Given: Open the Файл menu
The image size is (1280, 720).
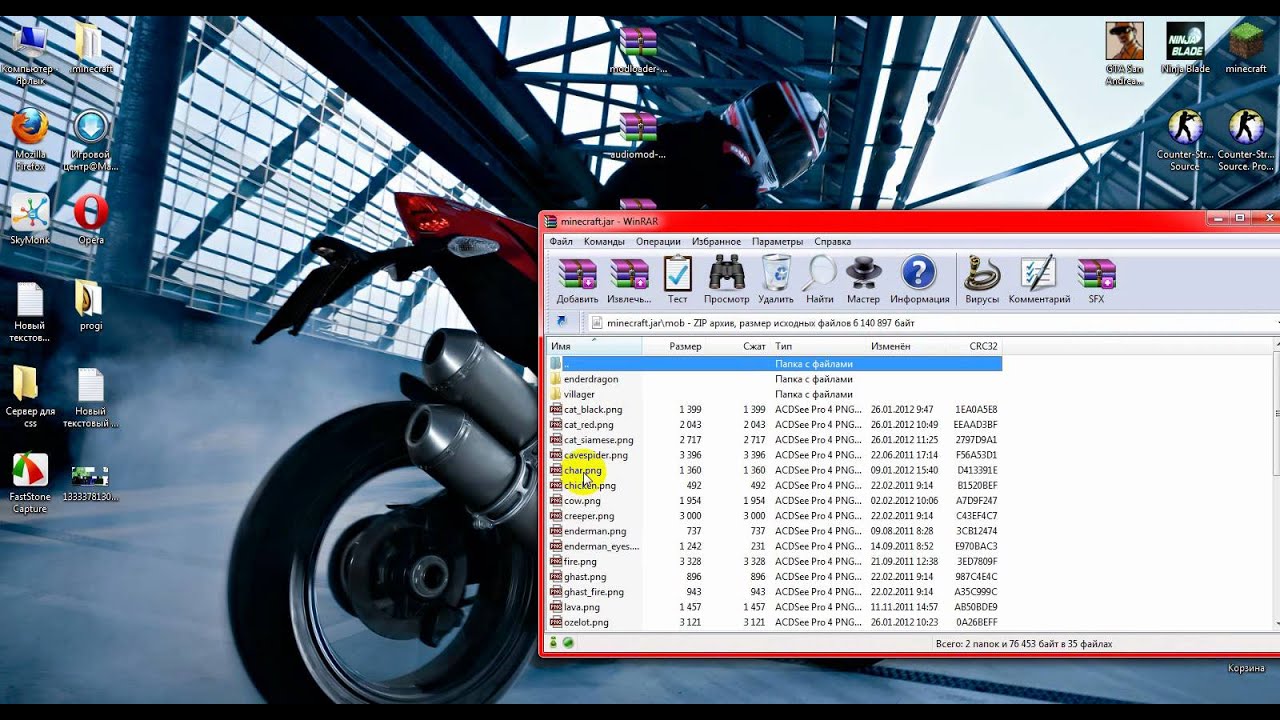Looking at the screenshot, I should pos(561,241).
